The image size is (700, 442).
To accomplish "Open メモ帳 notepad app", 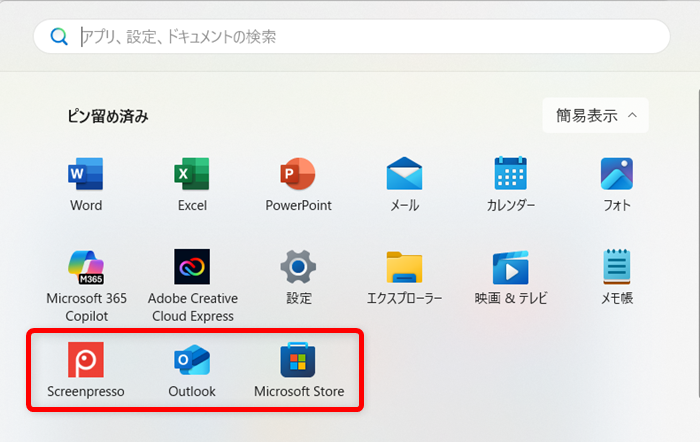I will 617,277.
